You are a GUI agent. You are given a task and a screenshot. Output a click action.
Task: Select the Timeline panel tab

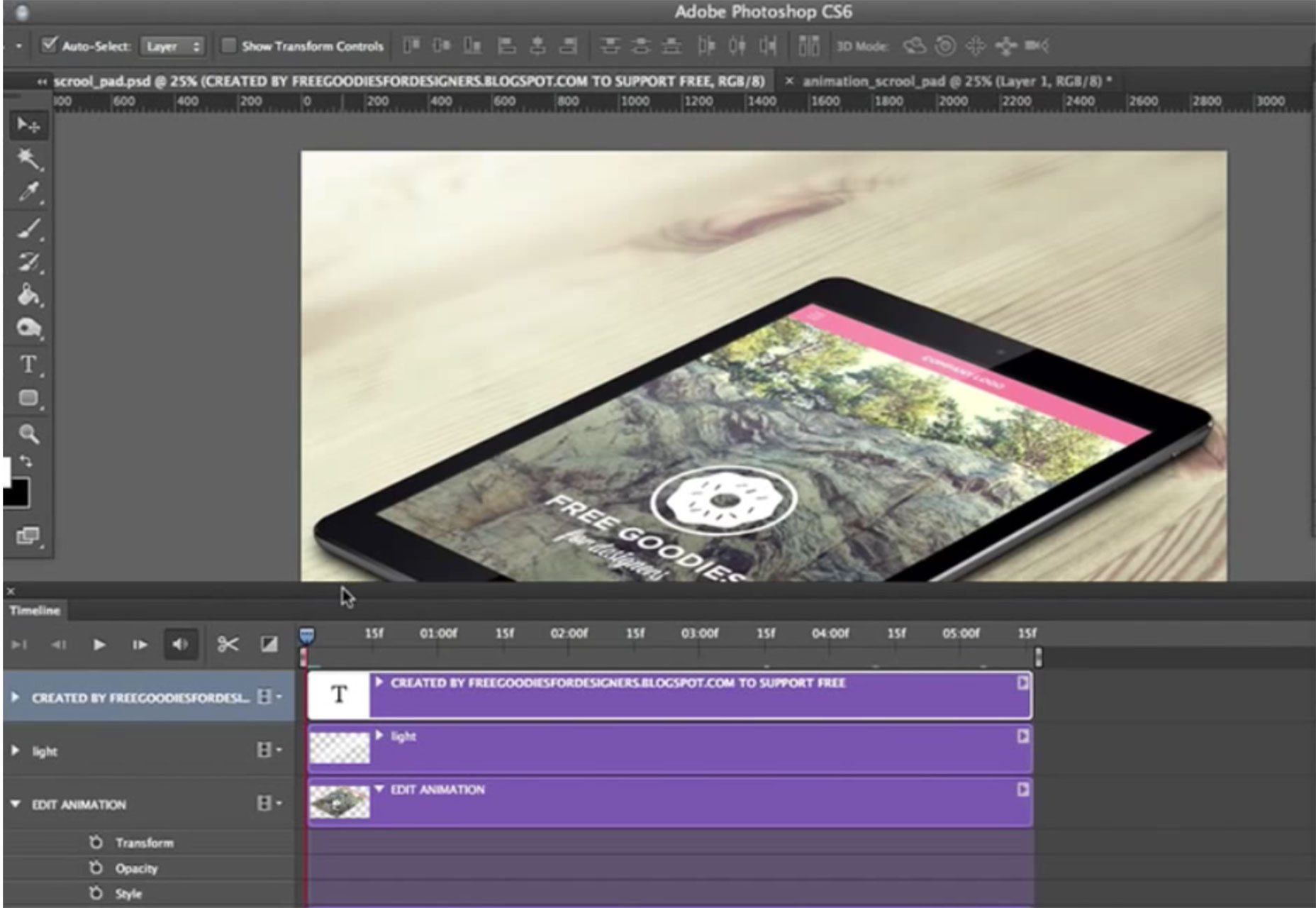(x=35, y=610)
